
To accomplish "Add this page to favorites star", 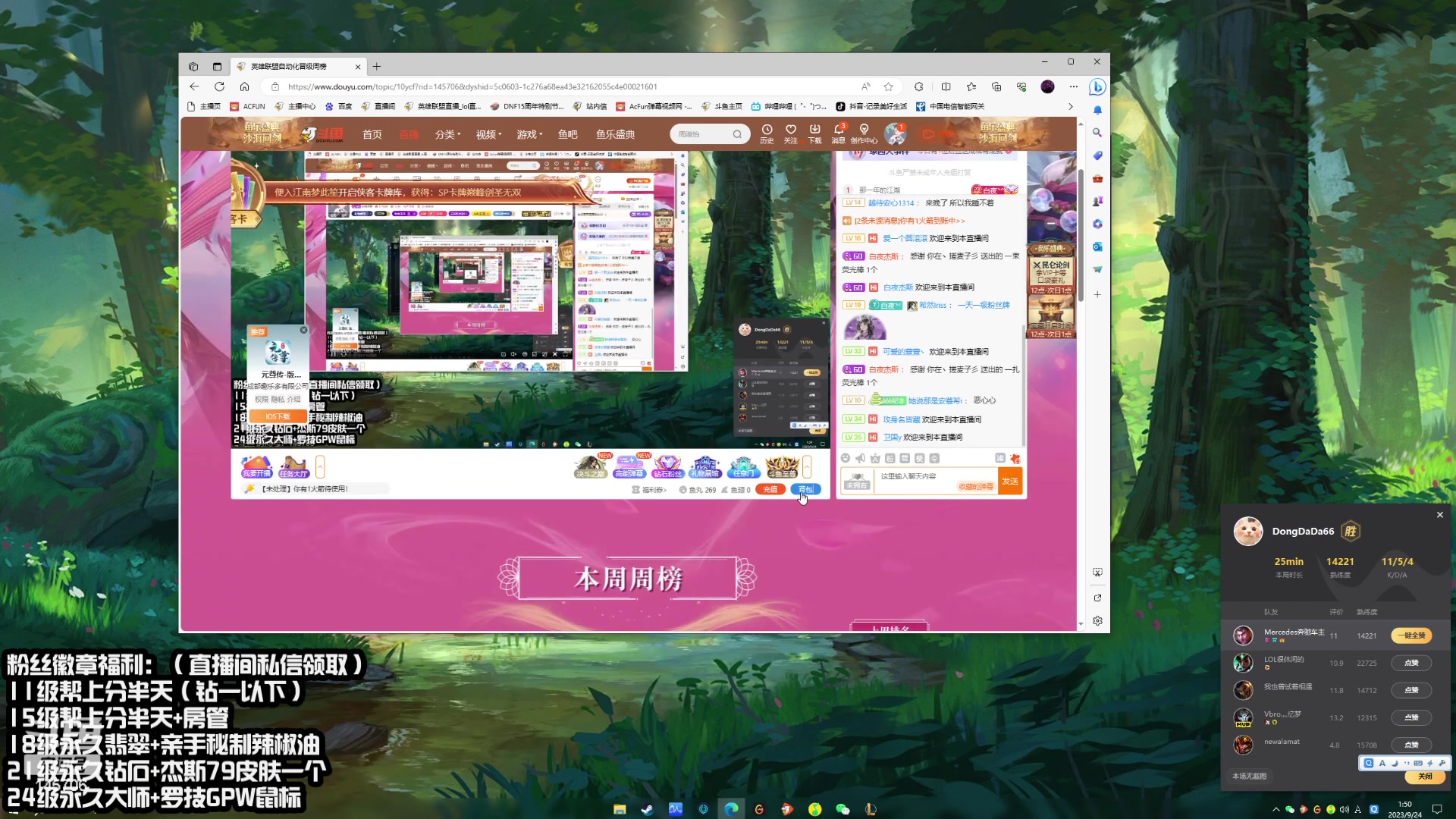I will 888,86.
